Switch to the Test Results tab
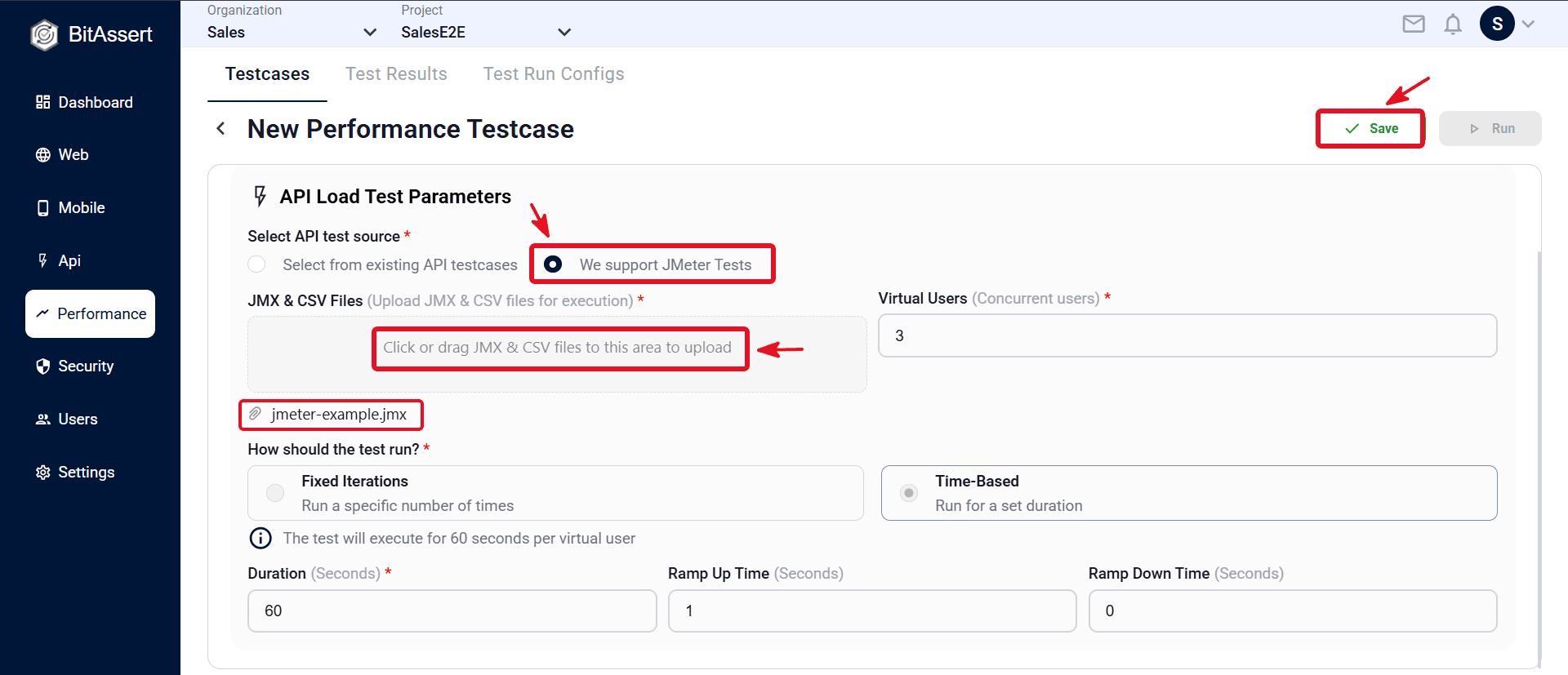 396,74
